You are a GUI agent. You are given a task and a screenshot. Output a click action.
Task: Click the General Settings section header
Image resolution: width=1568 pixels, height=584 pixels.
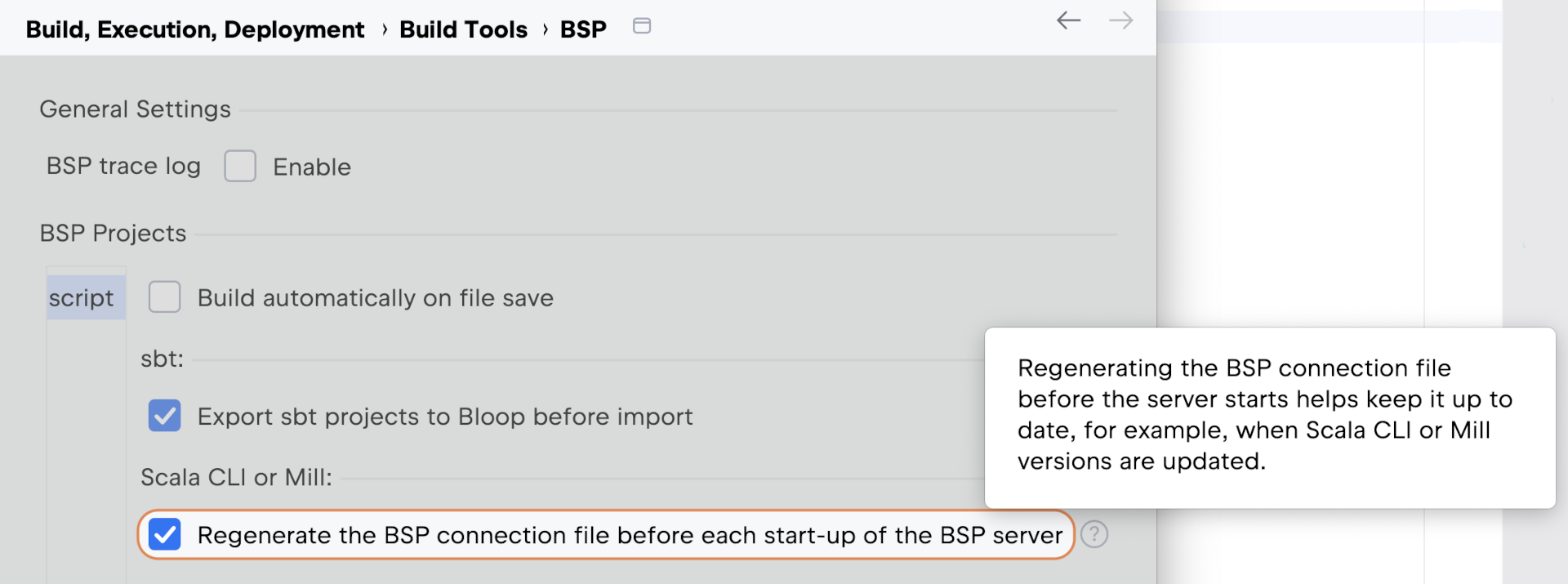pos(135,109)
